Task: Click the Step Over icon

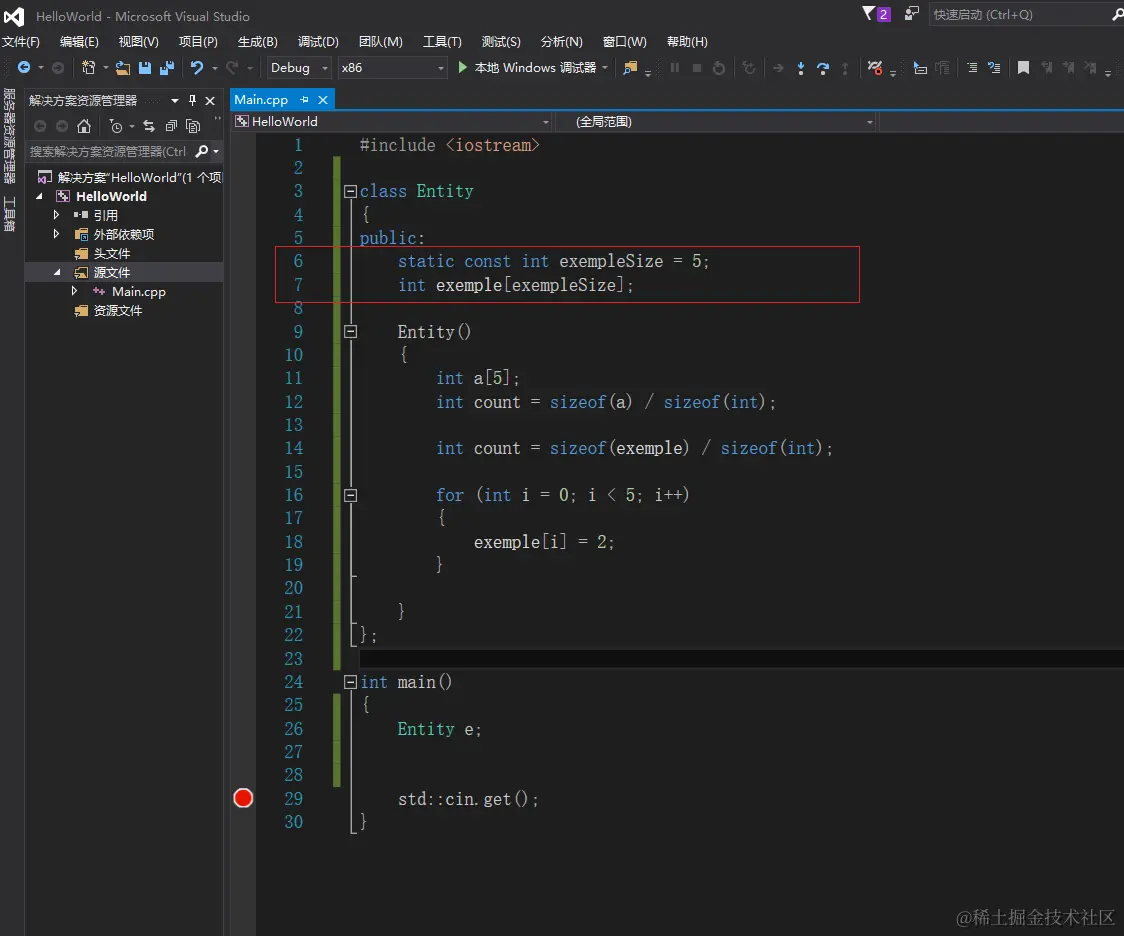Action: pos(823,67)
